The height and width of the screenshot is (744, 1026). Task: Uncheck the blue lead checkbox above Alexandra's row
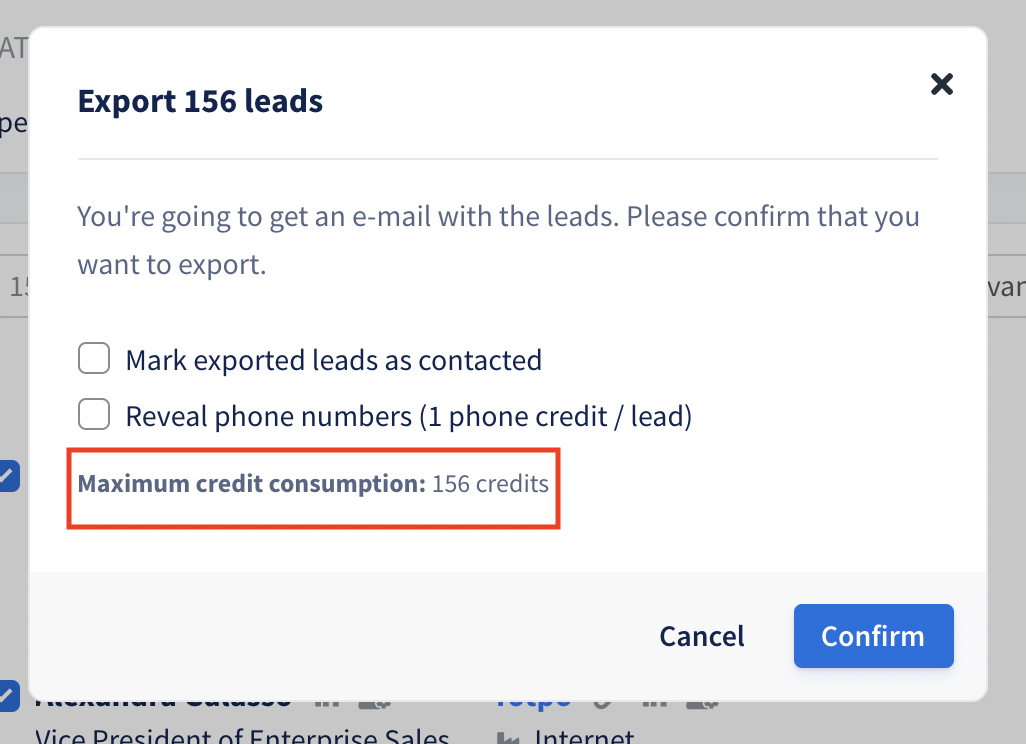9,476
